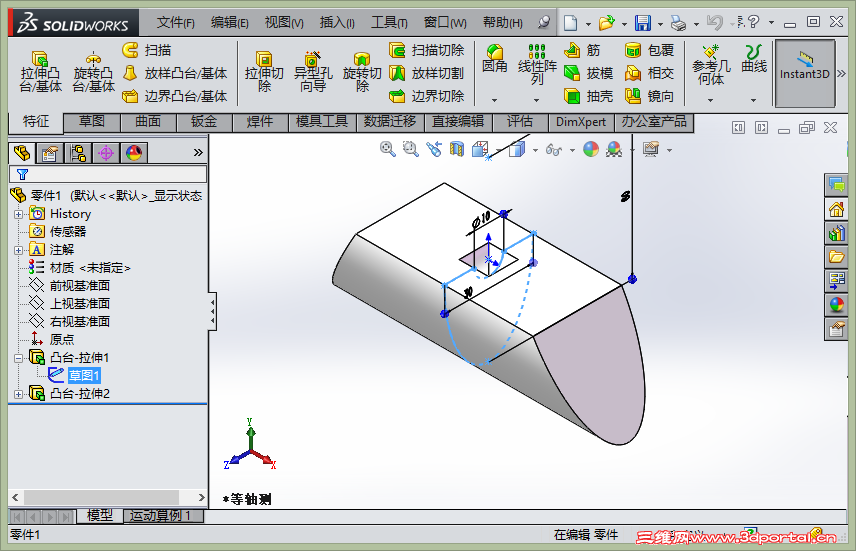Click the feature tree filter input field
856x551 pixels.
point(108,174)
